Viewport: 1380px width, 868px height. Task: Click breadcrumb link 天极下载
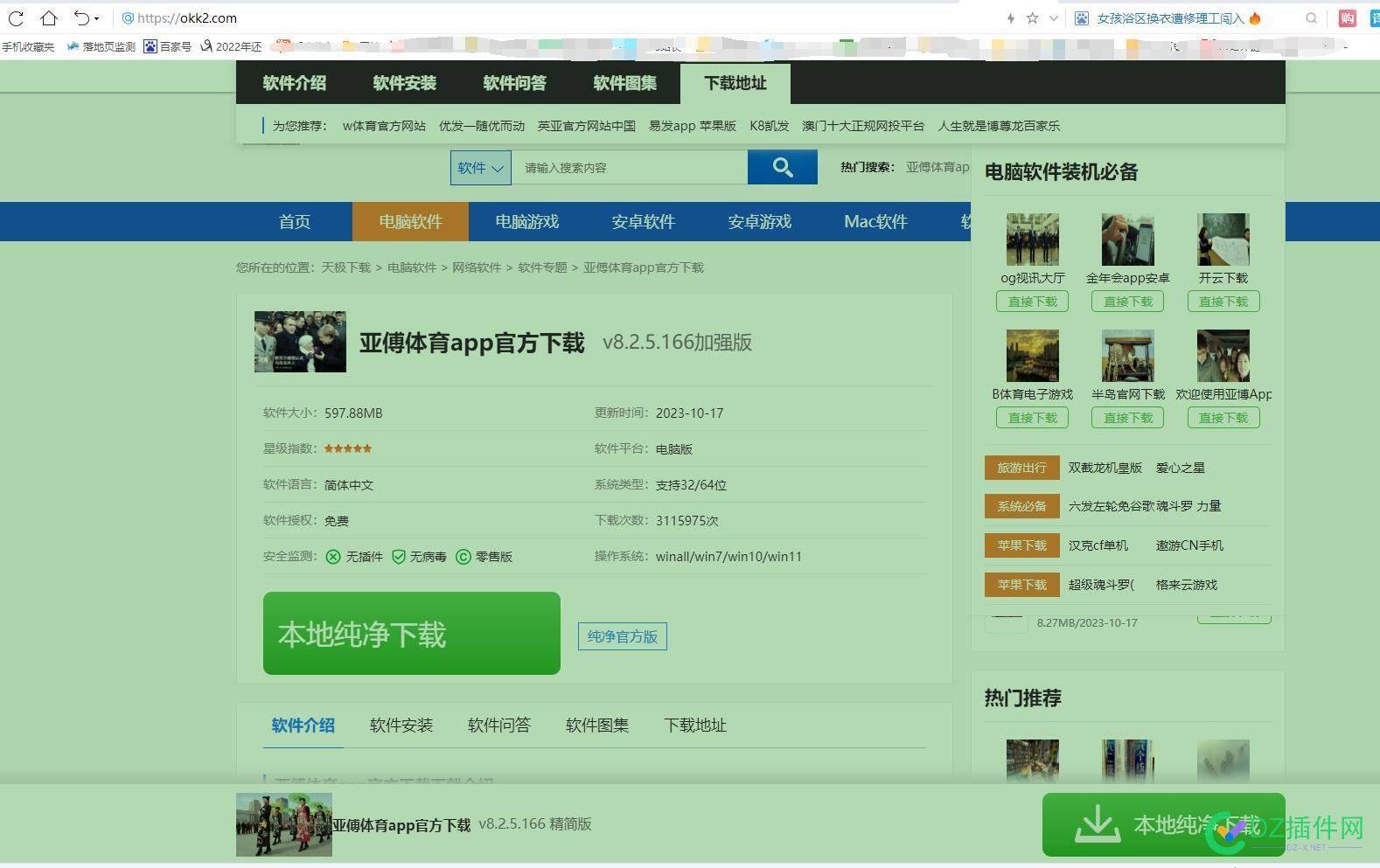346,267
